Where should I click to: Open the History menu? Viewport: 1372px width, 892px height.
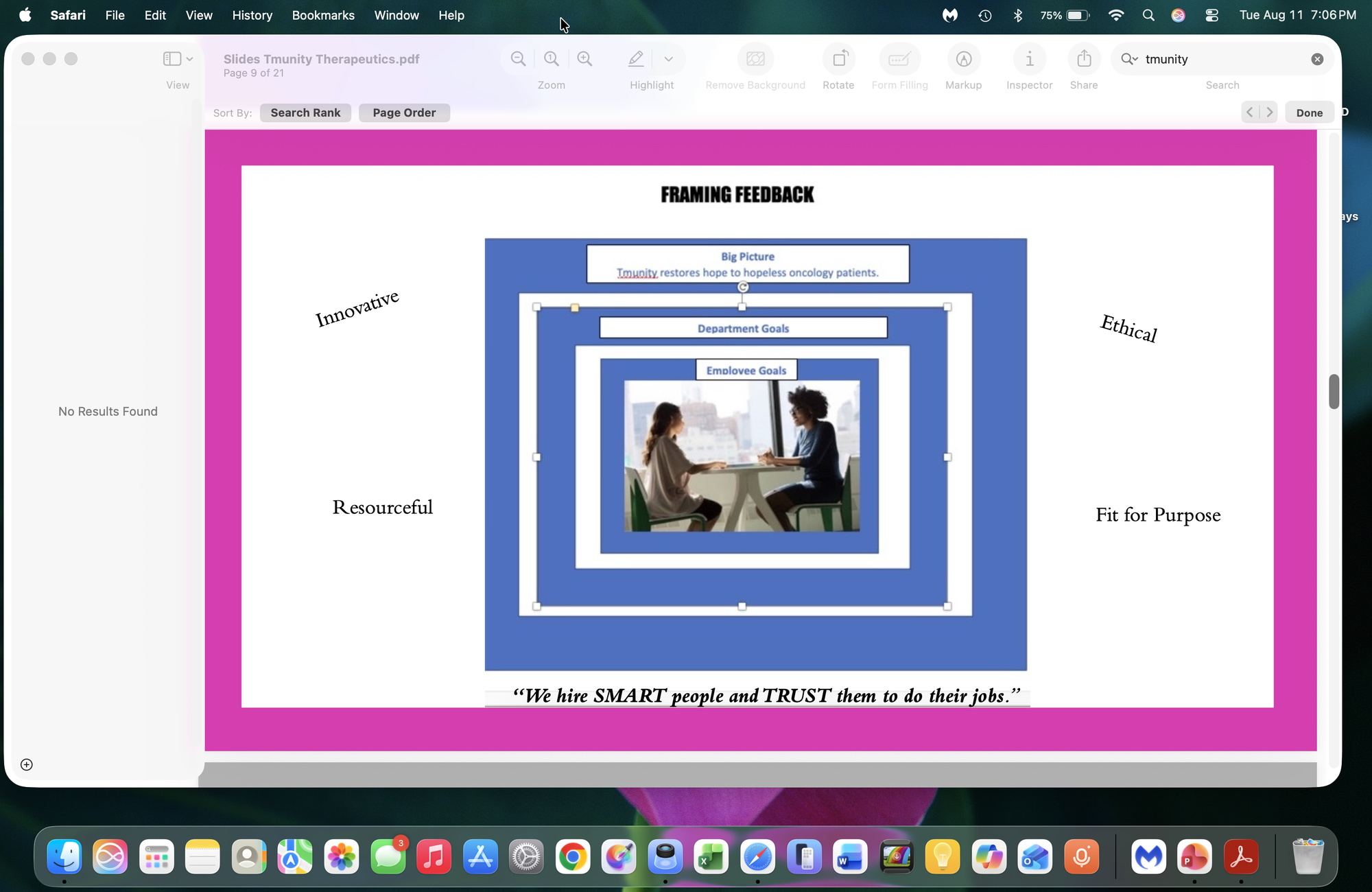coord(252,15)
